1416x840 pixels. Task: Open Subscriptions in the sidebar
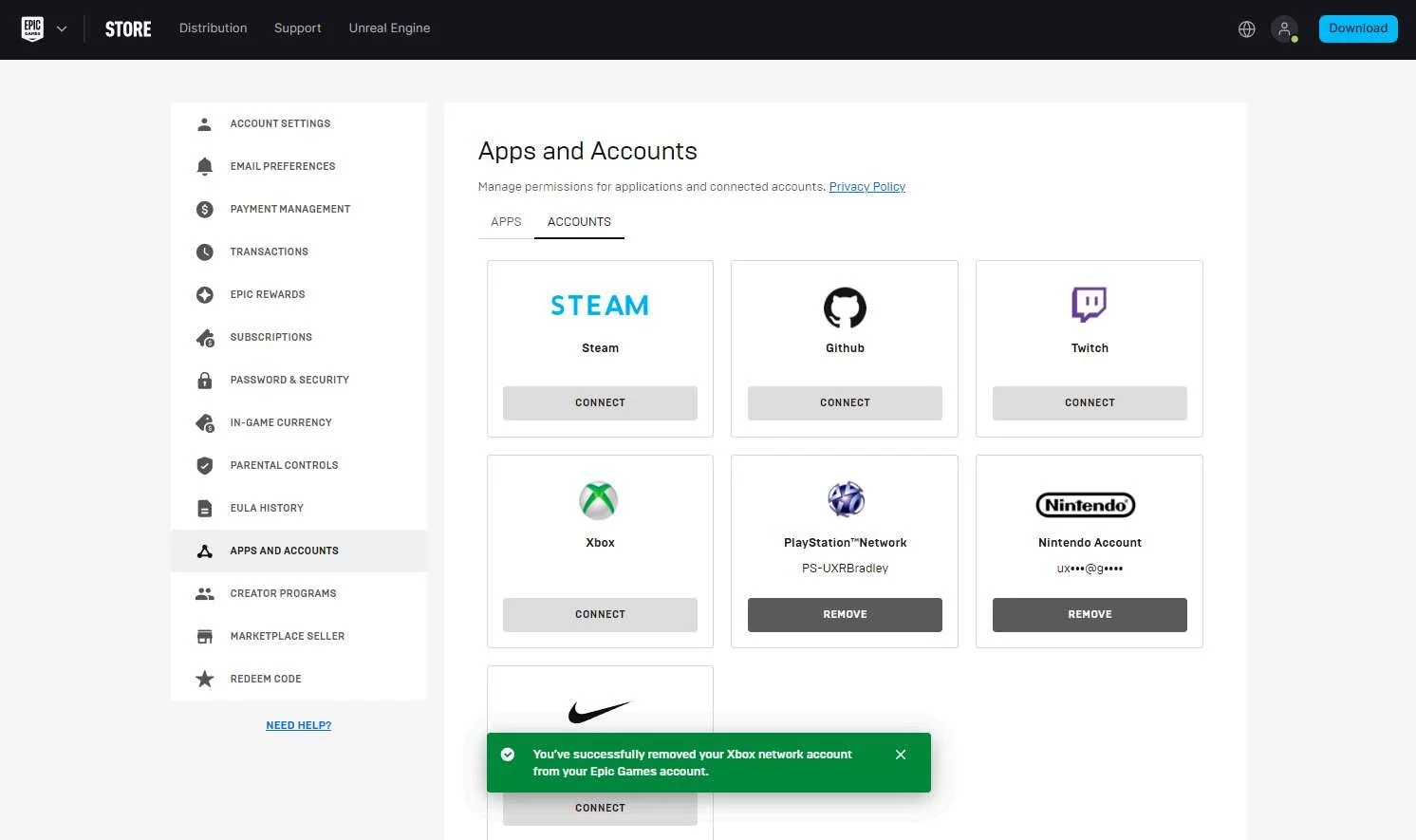click(x=299, y=338)
